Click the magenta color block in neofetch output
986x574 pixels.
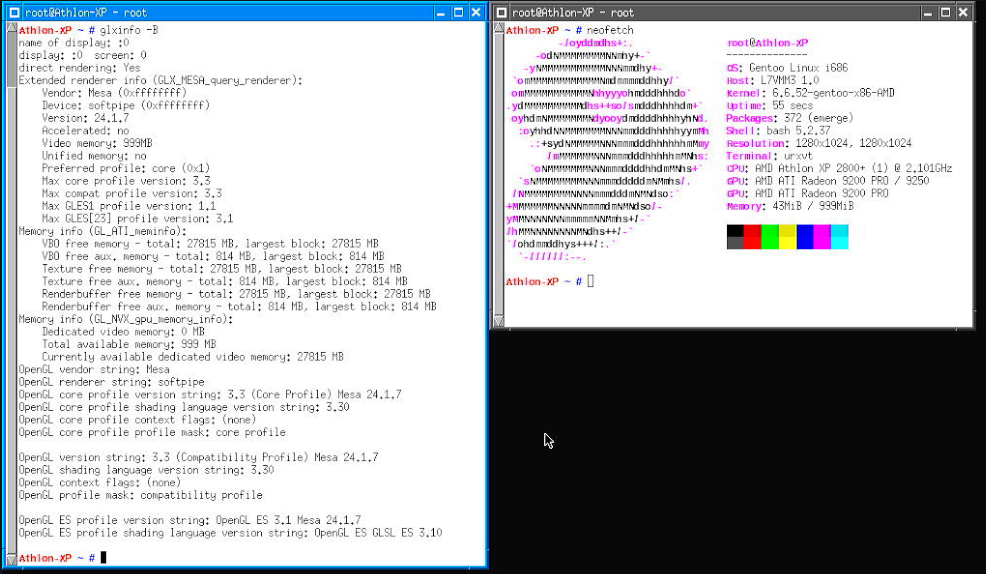pos(823,237)
